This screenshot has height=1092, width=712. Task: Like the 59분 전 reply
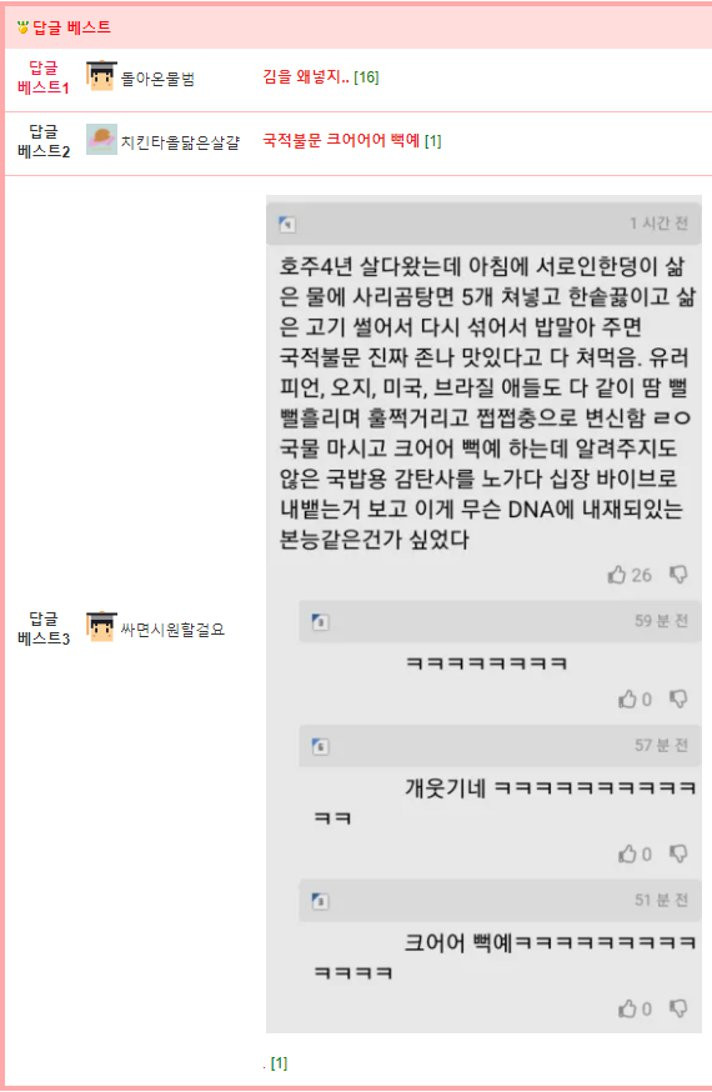pyautogui.click(x=627, y=699)
